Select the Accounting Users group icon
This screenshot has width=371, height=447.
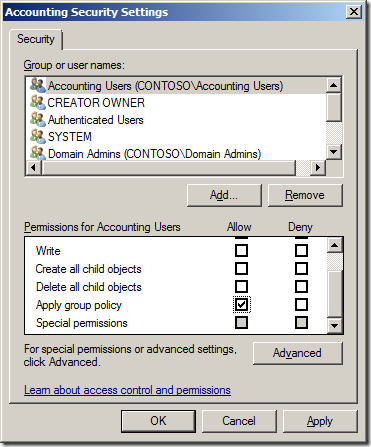click(37, 85)
